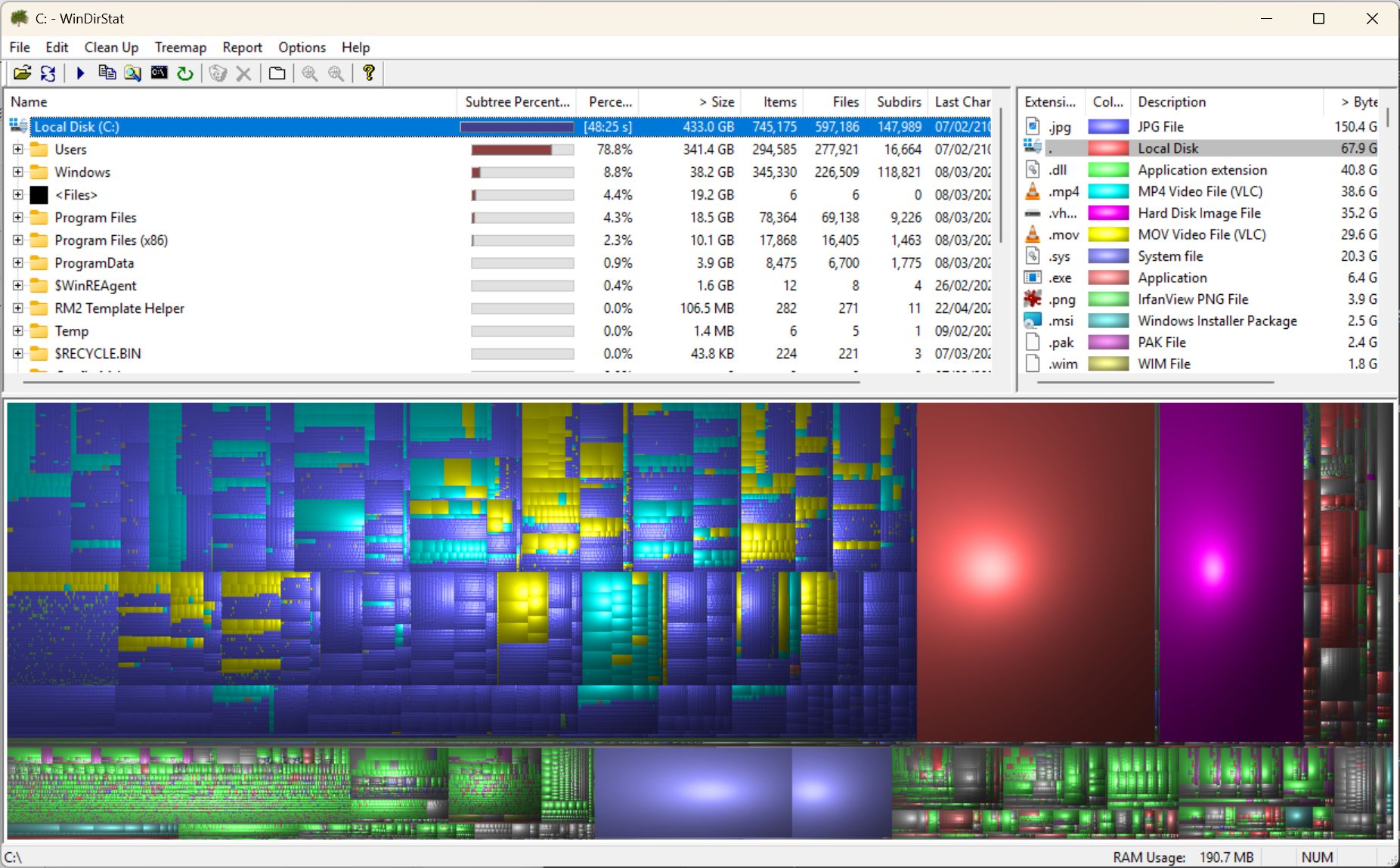The width and height of the screenshot is (1400, 868).
Task: Click the Refresh All double-arrow icon
Action: pyautogui.click(x=48, y=73)
